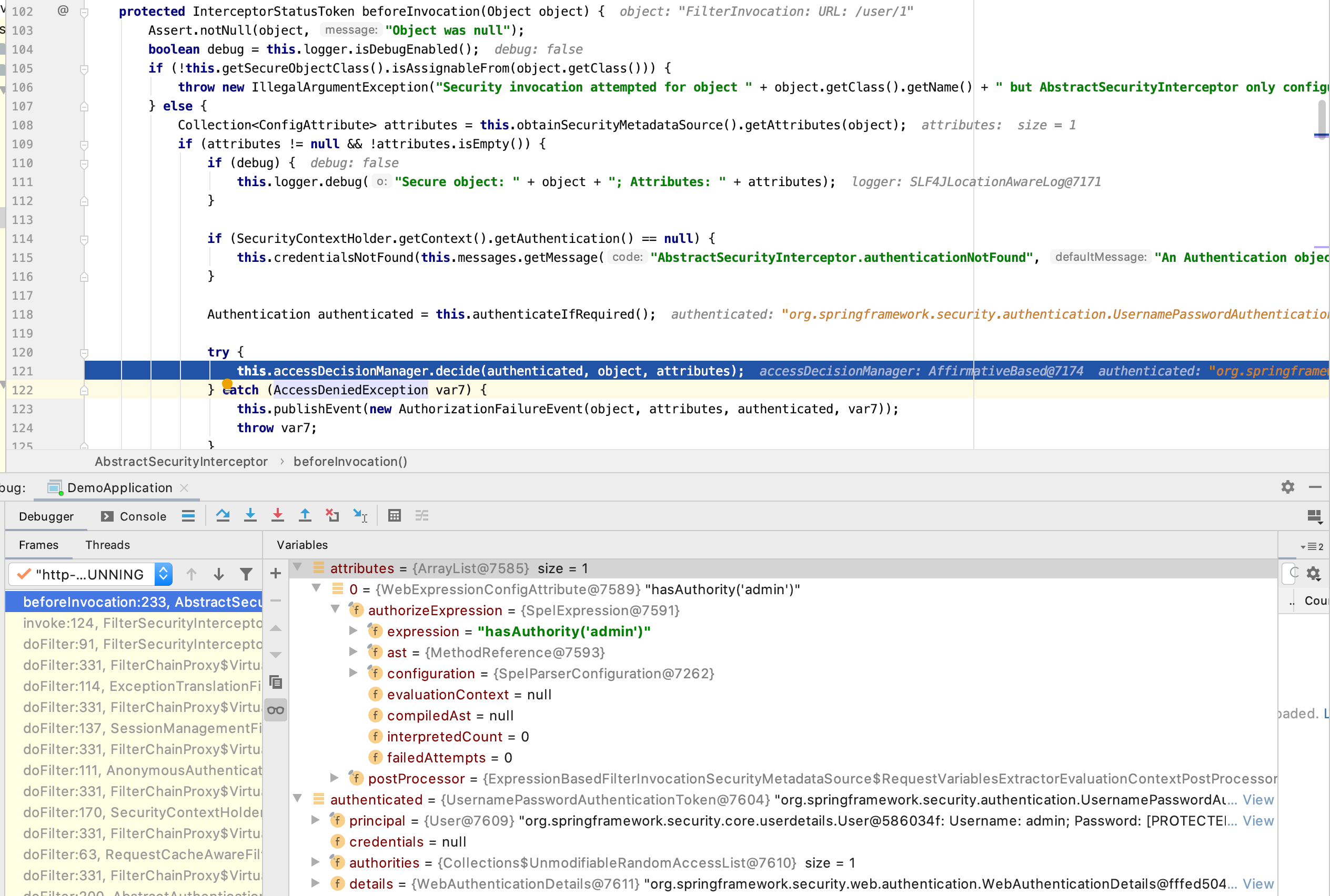Toggle code fold marker at line 120
The height and width of the screenshot is (896, 1330).
pyautogui.click(x=84, y=353)
